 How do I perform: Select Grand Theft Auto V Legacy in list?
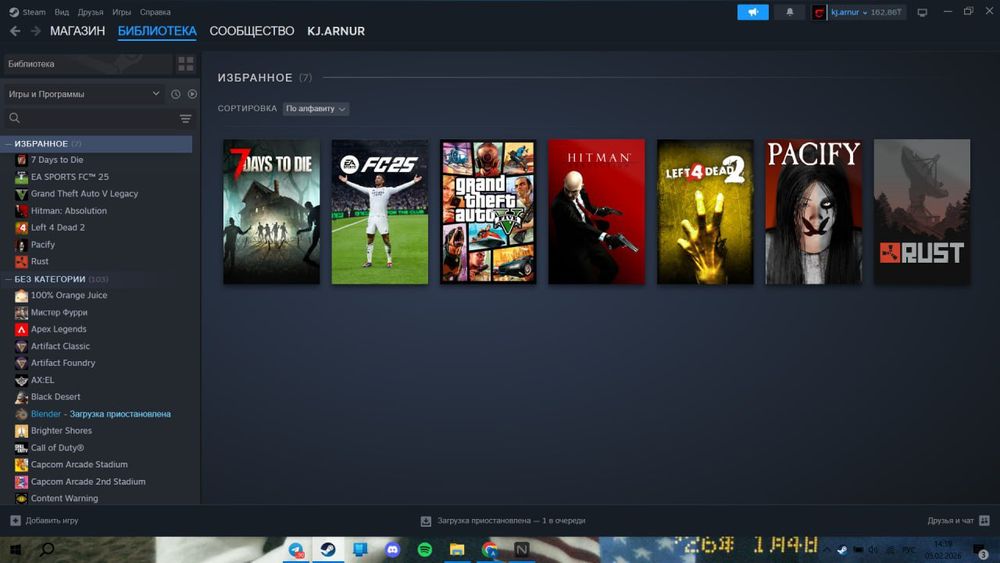(x=84, y=194)
